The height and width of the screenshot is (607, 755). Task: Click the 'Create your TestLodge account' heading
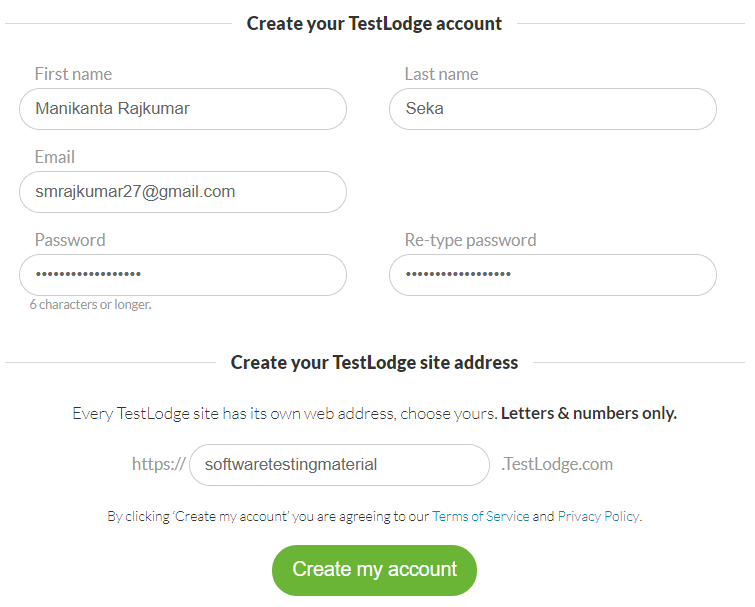(x=374, y=24)
